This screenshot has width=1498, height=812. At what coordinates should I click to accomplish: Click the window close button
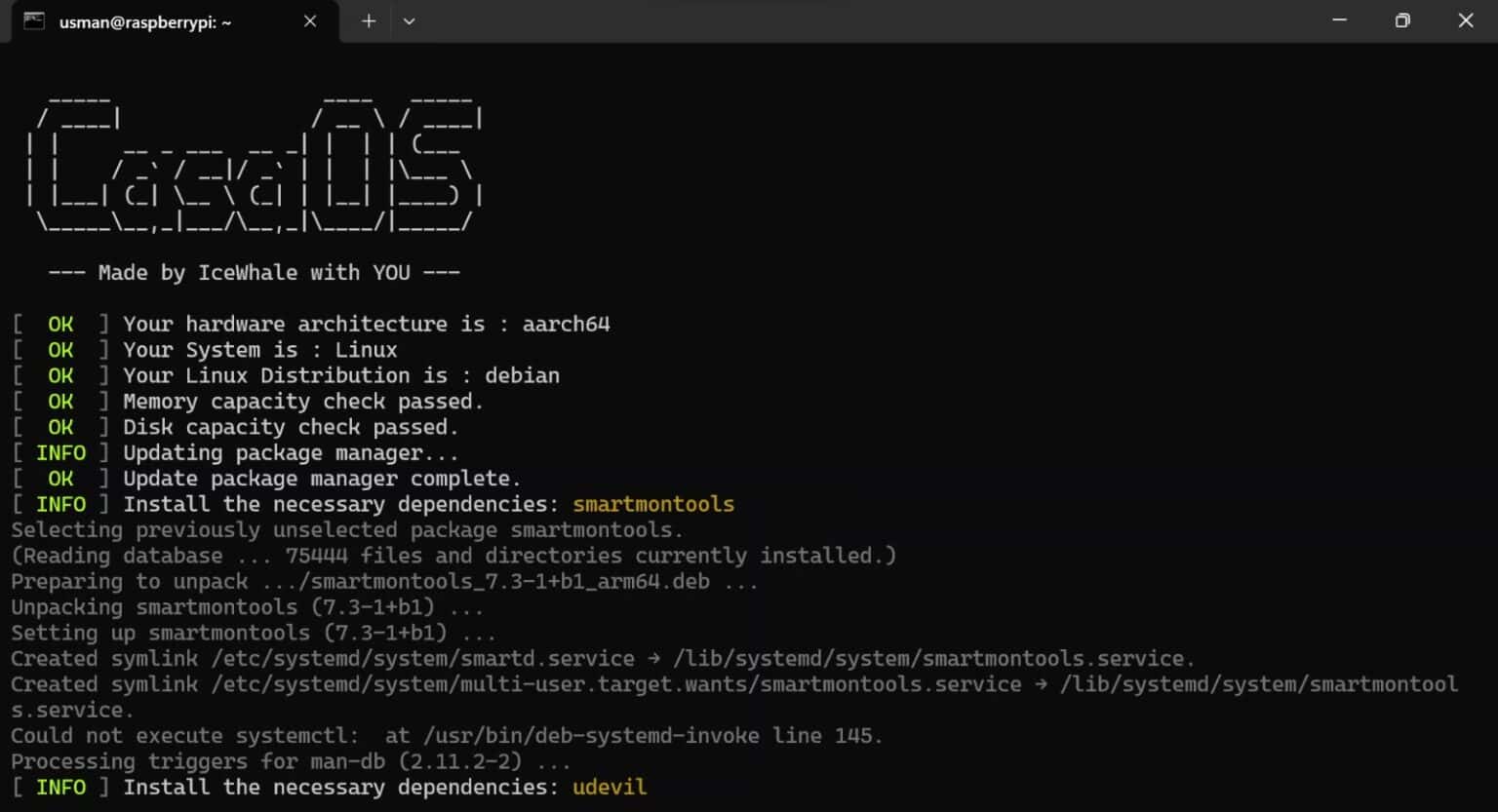[1466, 19]
